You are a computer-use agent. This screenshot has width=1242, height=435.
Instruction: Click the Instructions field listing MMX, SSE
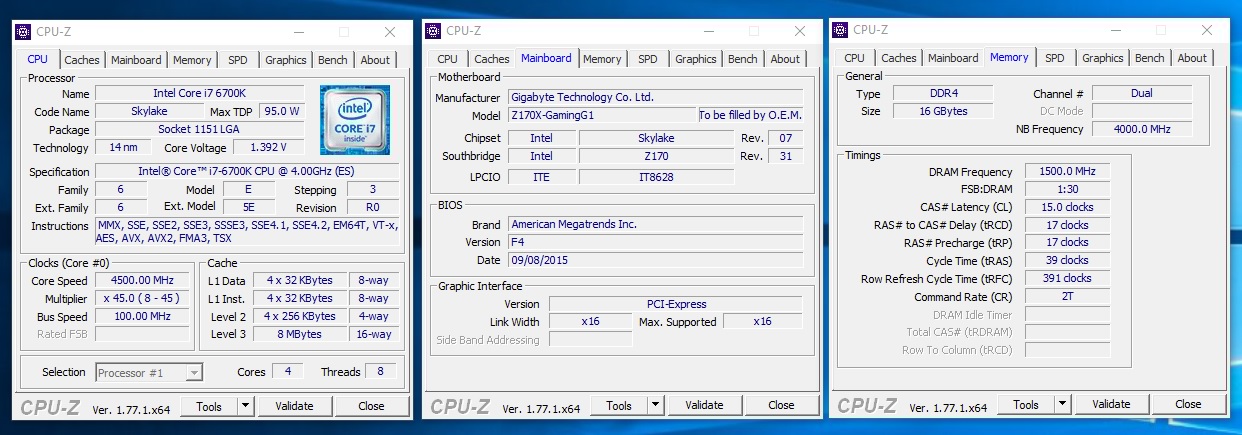coord(246,232)
